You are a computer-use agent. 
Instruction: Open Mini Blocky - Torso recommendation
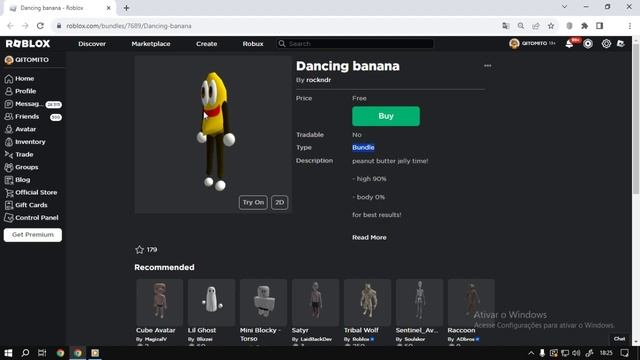click(263, 302)
